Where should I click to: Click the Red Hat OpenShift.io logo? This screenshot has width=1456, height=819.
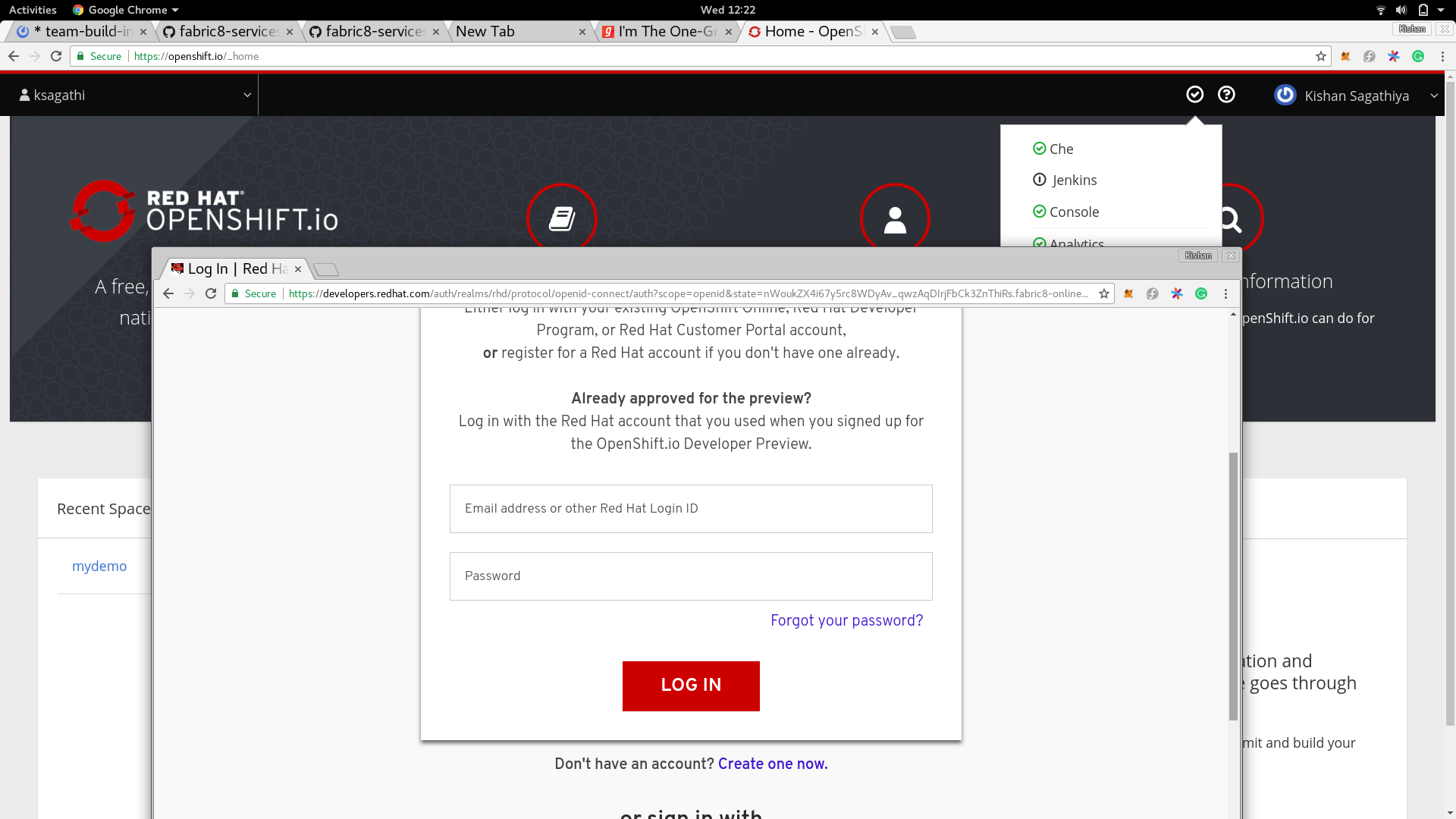point(205,212)
